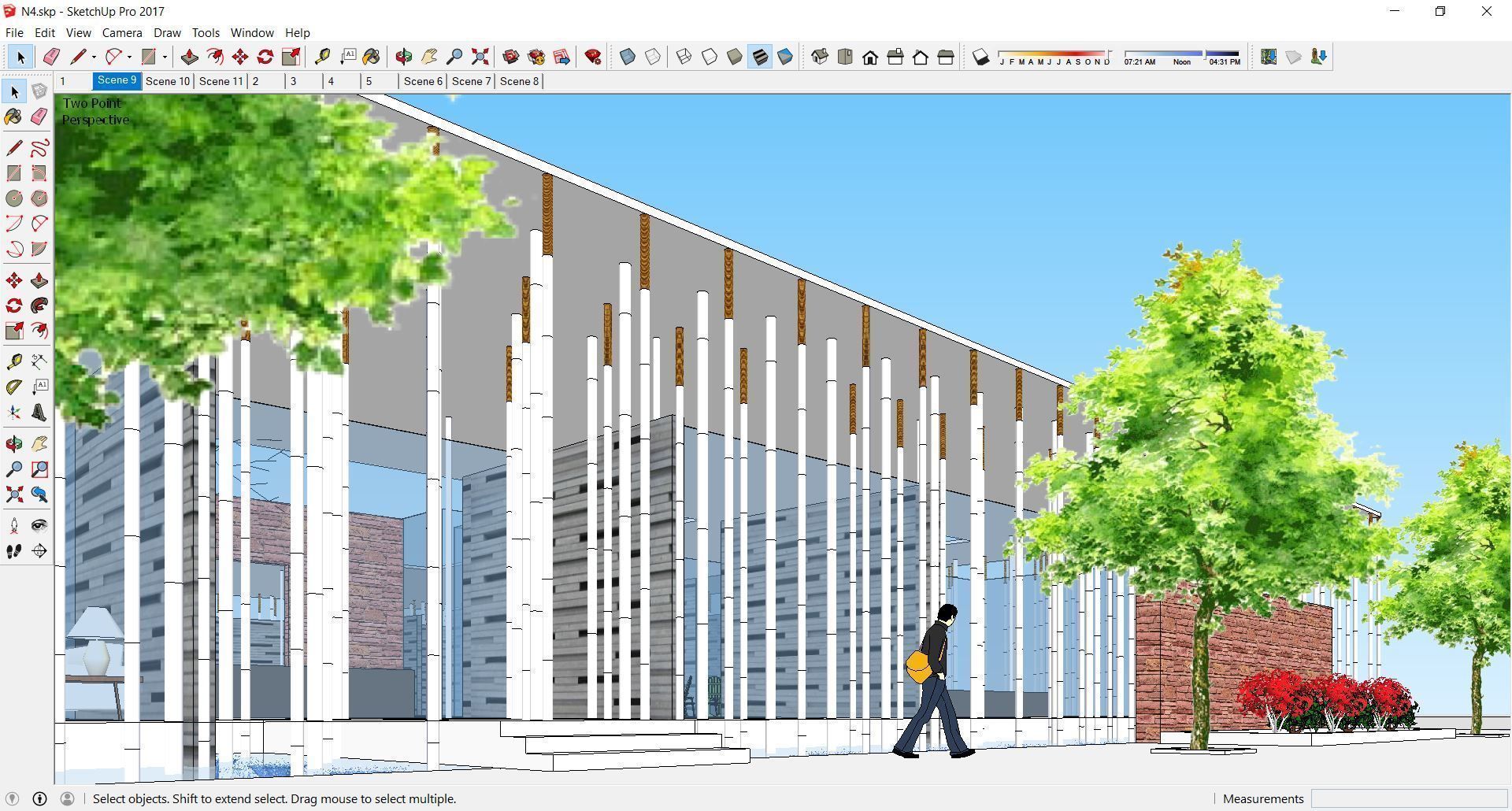The width and height of the screenshot is (1512, 811).
Task: Click the Front standard view house button
Action: coord(870,57)
